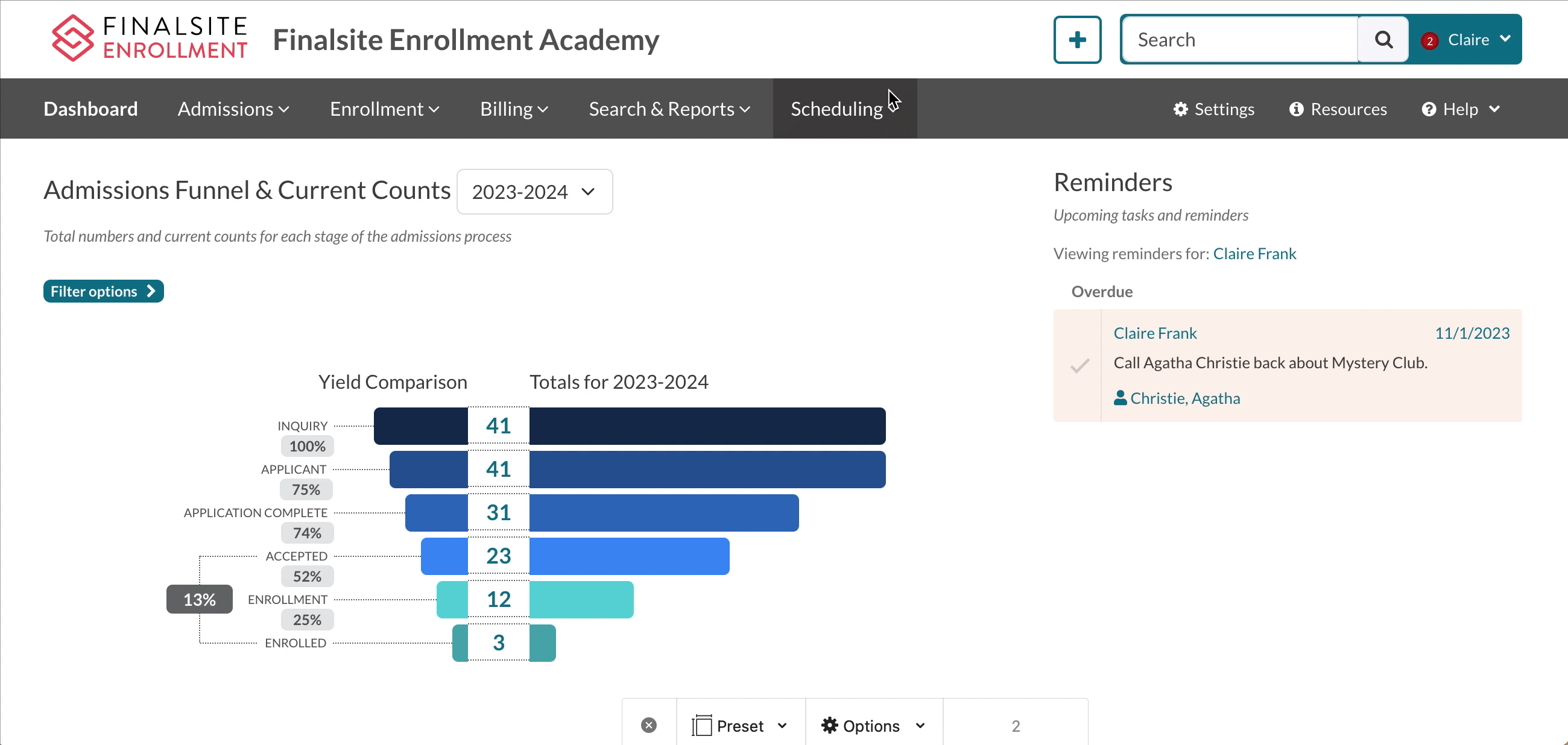
Task: Mark Agatha Christie reminder as complete
Action: [x=1080, y=365]
